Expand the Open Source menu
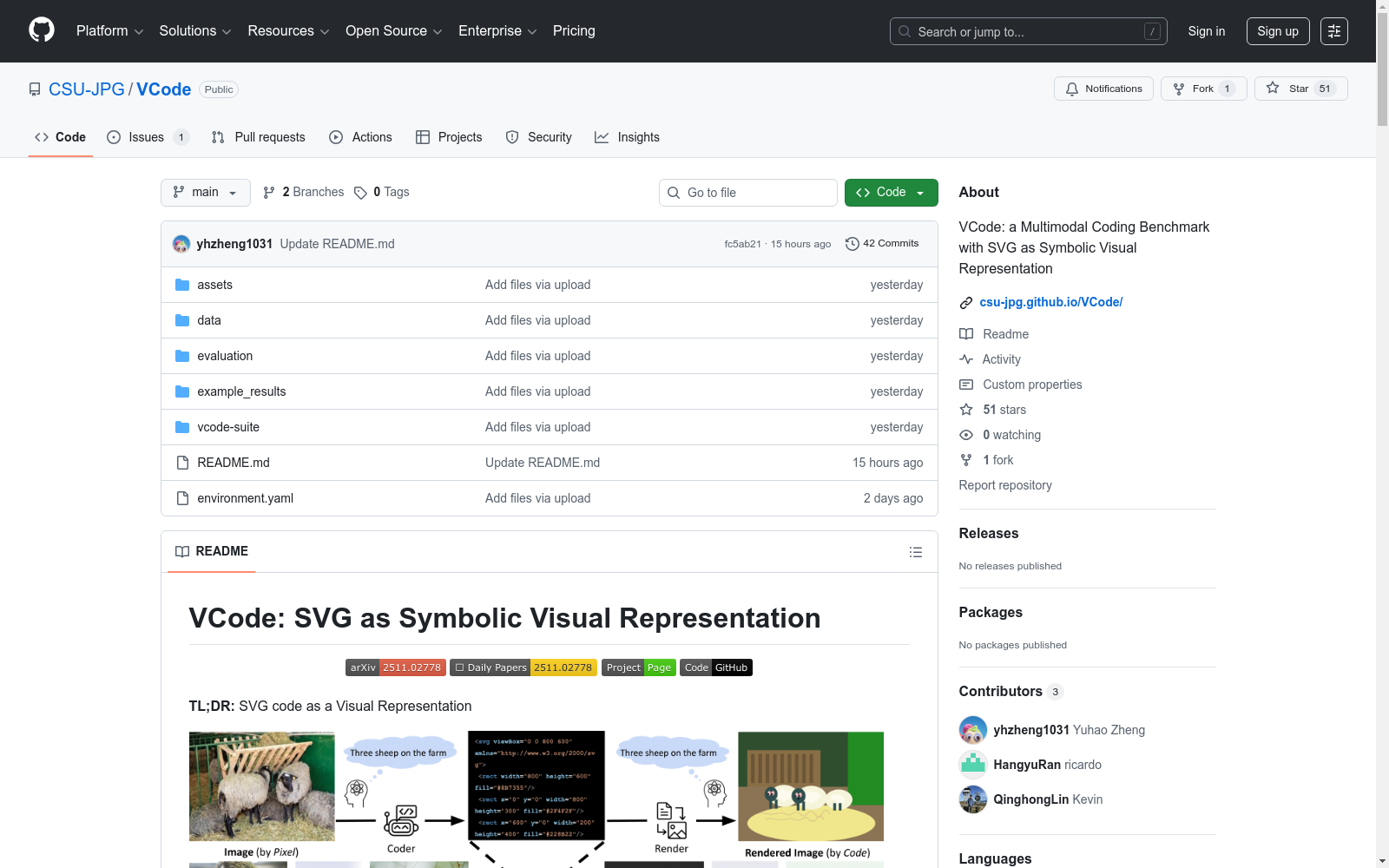The height and width of the screenshot is (868, 1389). click(394, 31)
